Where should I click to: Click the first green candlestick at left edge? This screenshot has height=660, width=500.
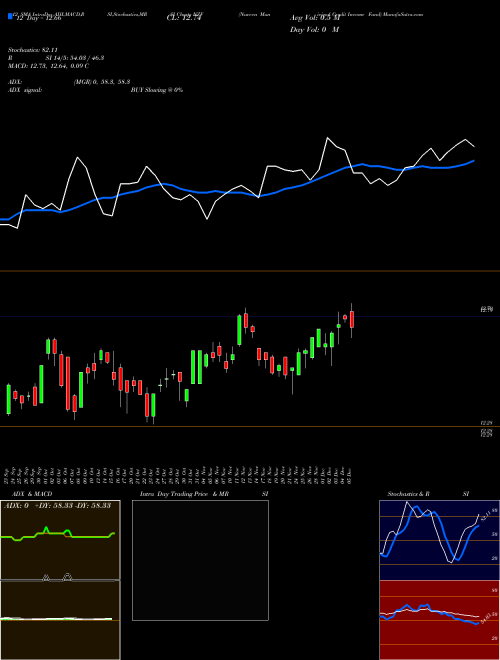(8, 399)
